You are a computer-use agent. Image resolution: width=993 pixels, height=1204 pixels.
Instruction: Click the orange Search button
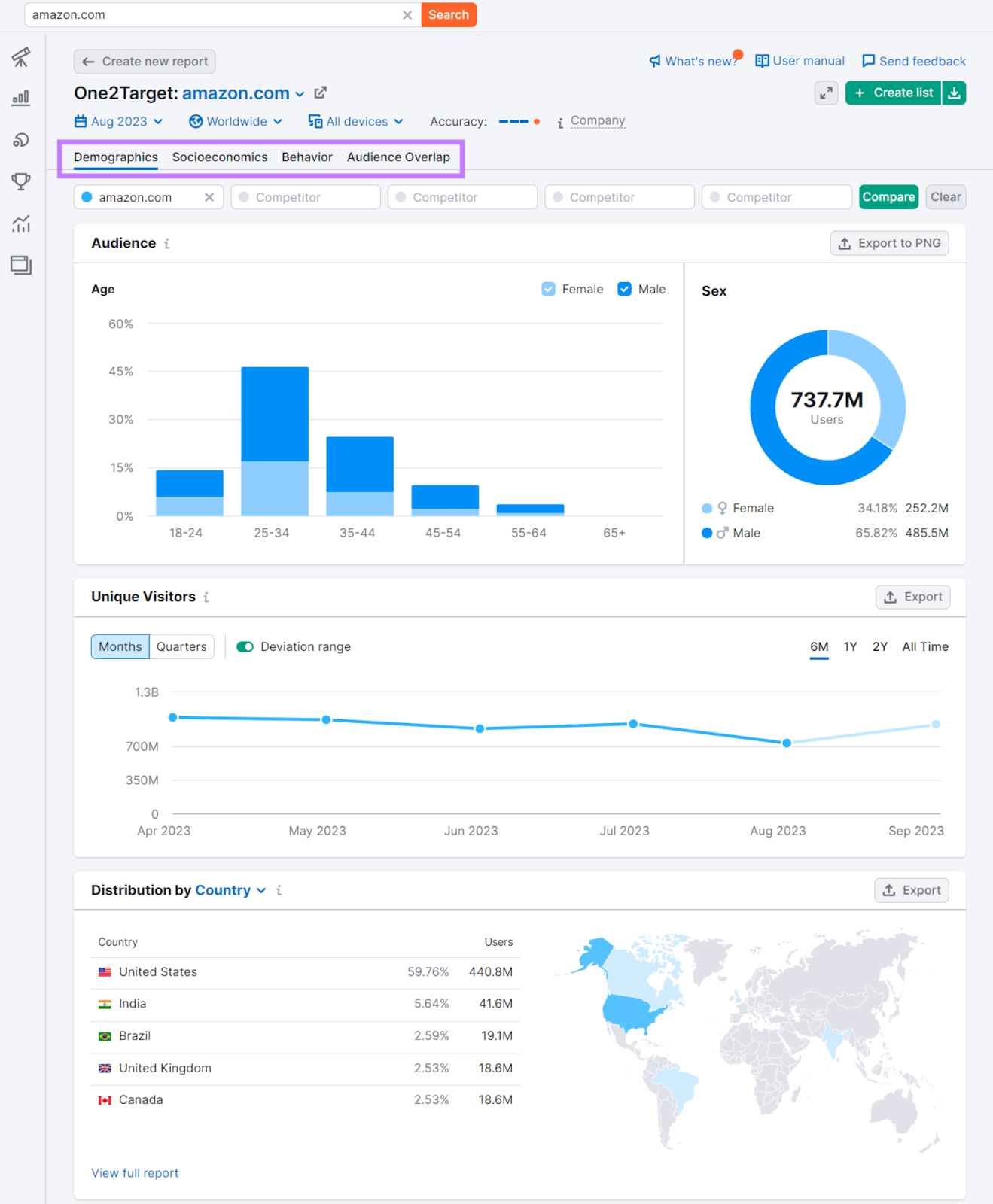(449, 15)
